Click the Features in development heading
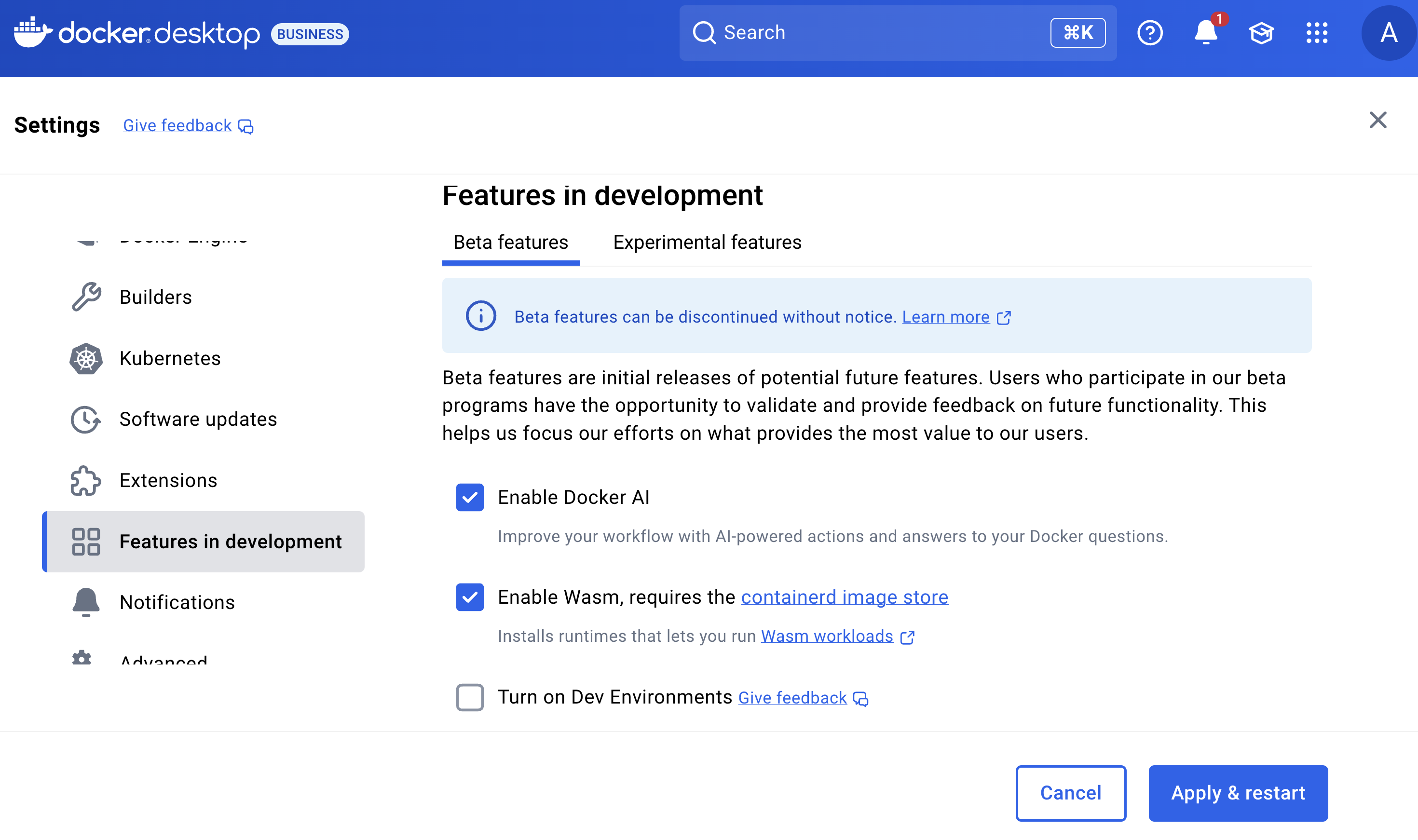Viewport: 1418px width, 840px height. (x=602, y=195)
